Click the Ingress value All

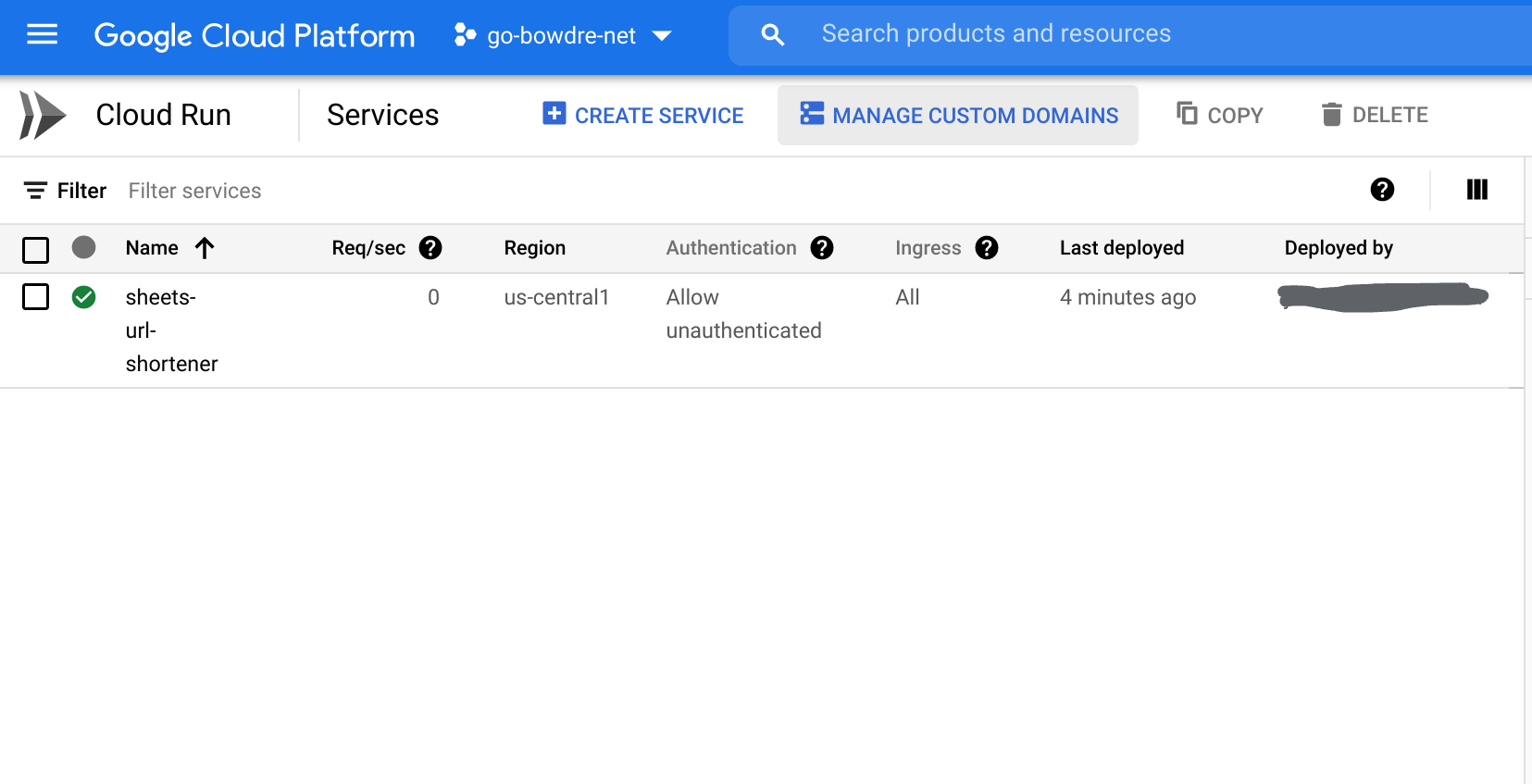907,297
